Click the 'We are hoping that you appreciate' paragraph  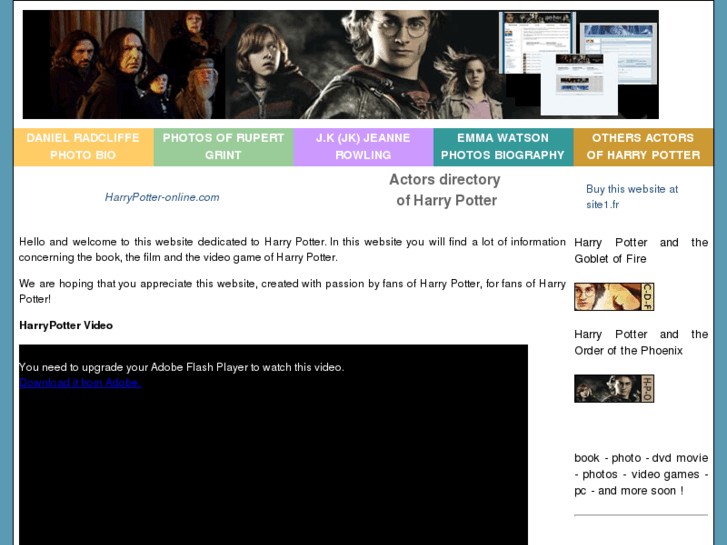(292, 291)
